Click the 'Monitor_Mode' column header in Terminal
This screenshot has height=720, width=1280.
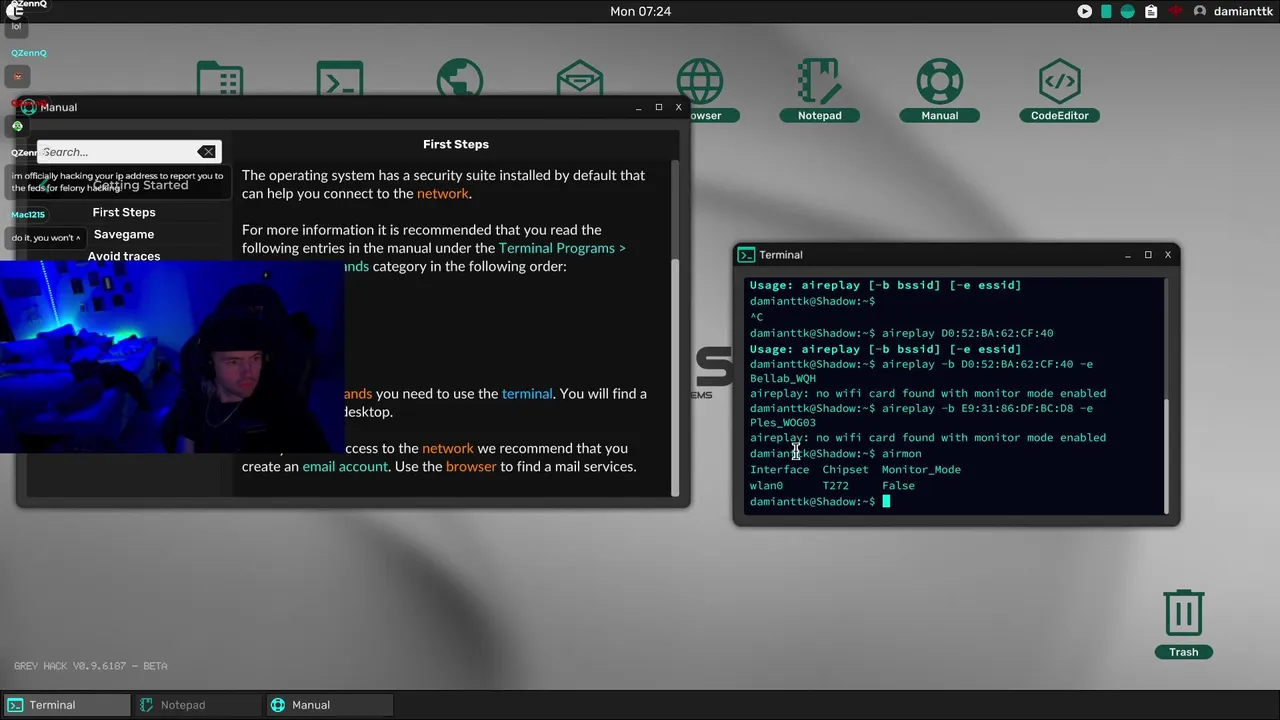point(921,470)
